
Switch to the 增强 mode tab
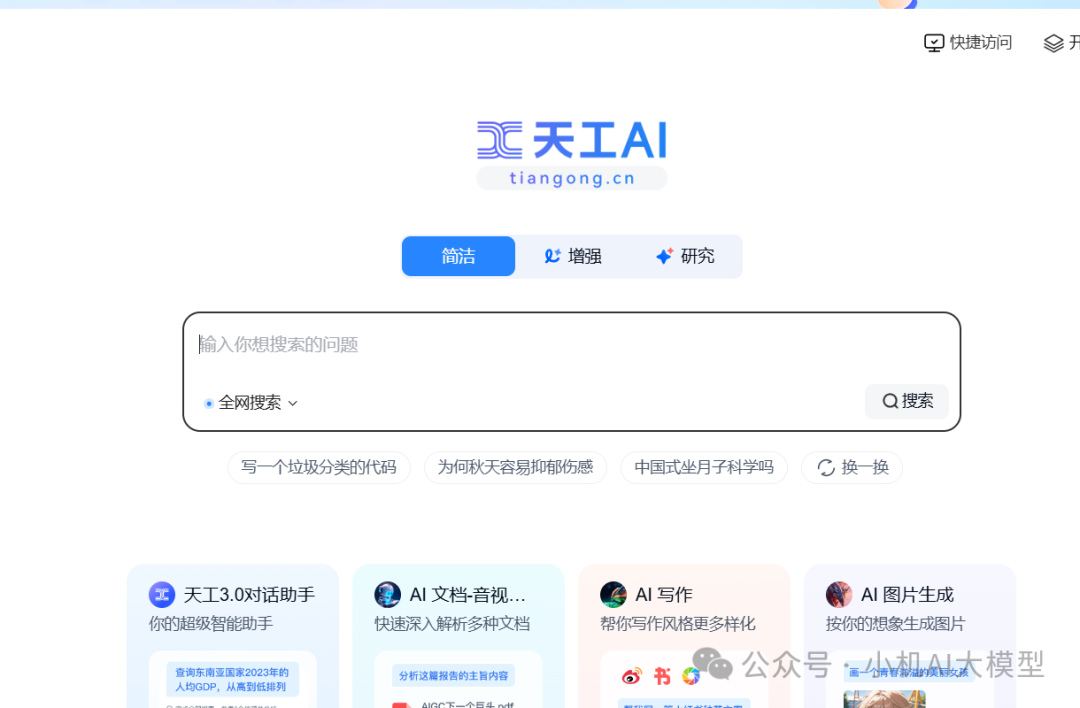pos(572,256)
